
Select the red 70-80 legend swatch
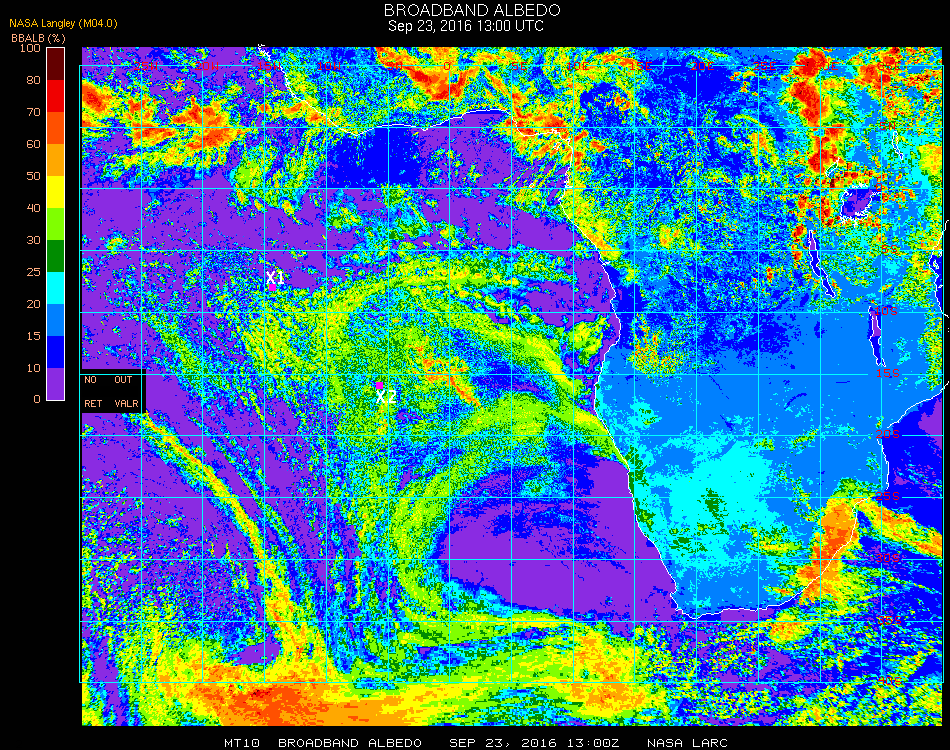point(55,96)
